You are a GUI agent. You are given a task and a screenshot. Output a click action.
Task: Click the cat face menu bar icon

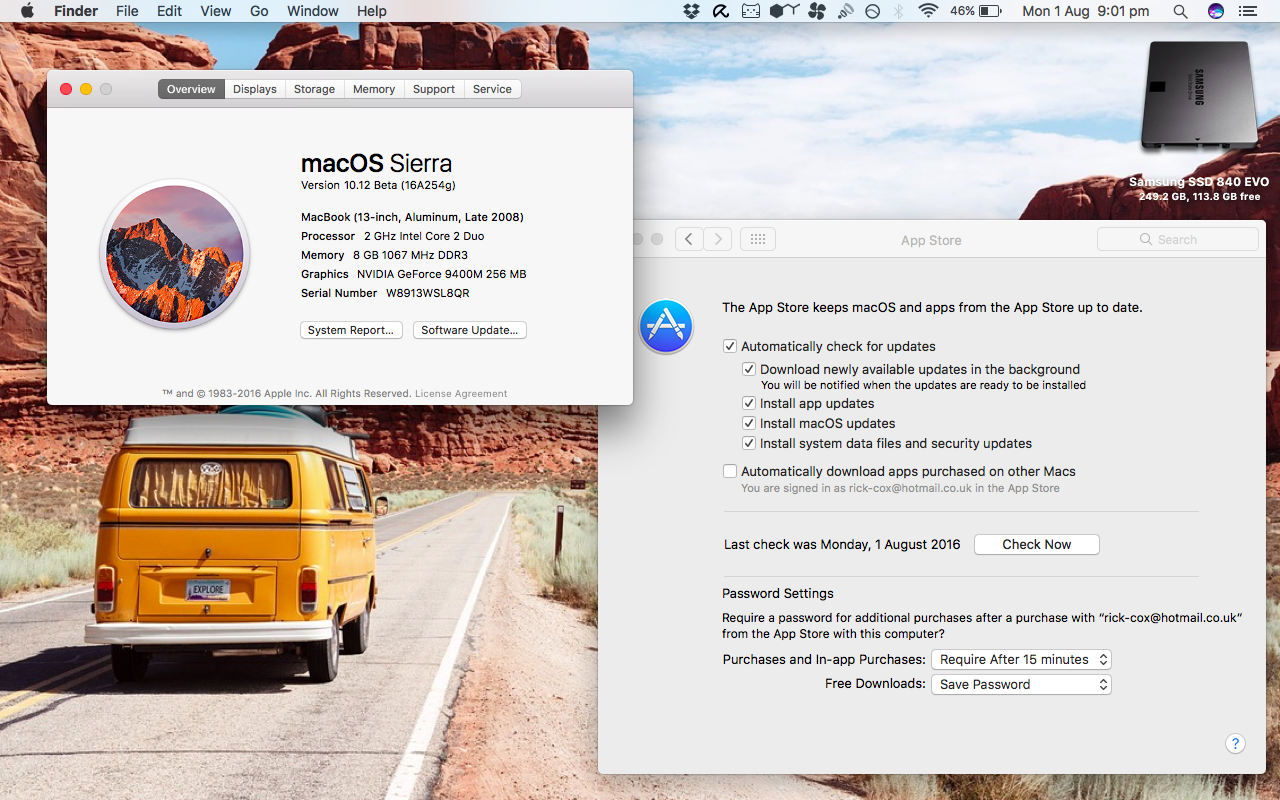pos(750,11)
